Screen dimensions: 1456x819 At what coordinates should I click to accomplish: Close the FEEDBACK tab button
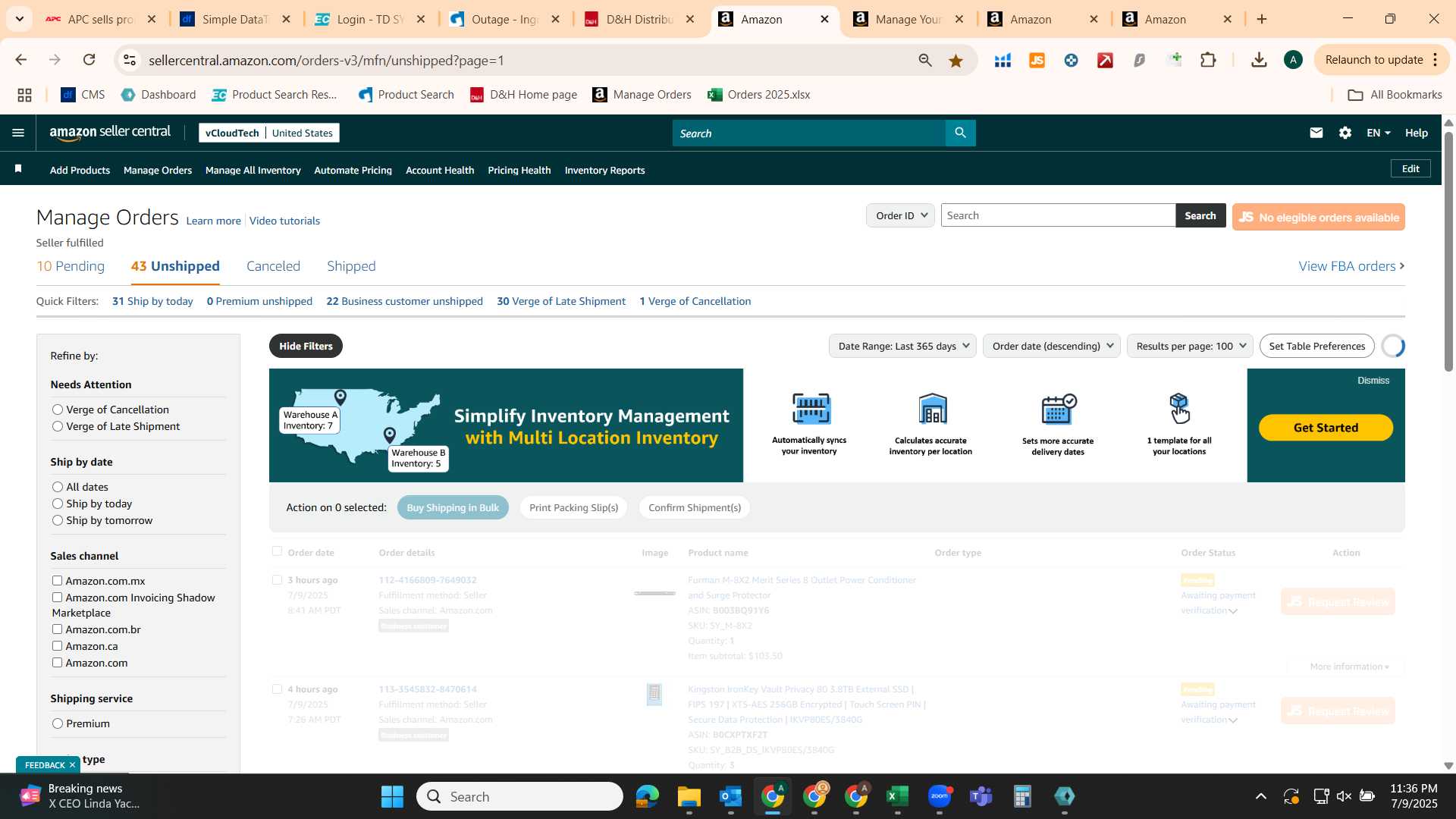pyautogui.click(x=72, y=764)
